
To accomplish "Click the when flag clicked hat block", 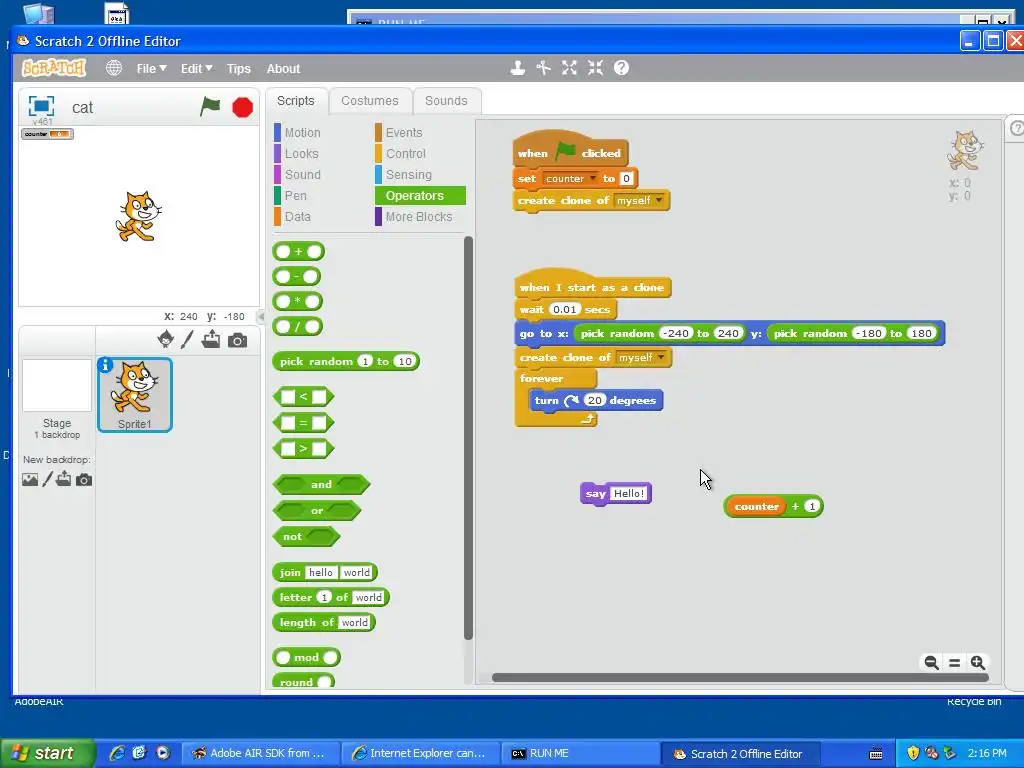I will (569, 150).
